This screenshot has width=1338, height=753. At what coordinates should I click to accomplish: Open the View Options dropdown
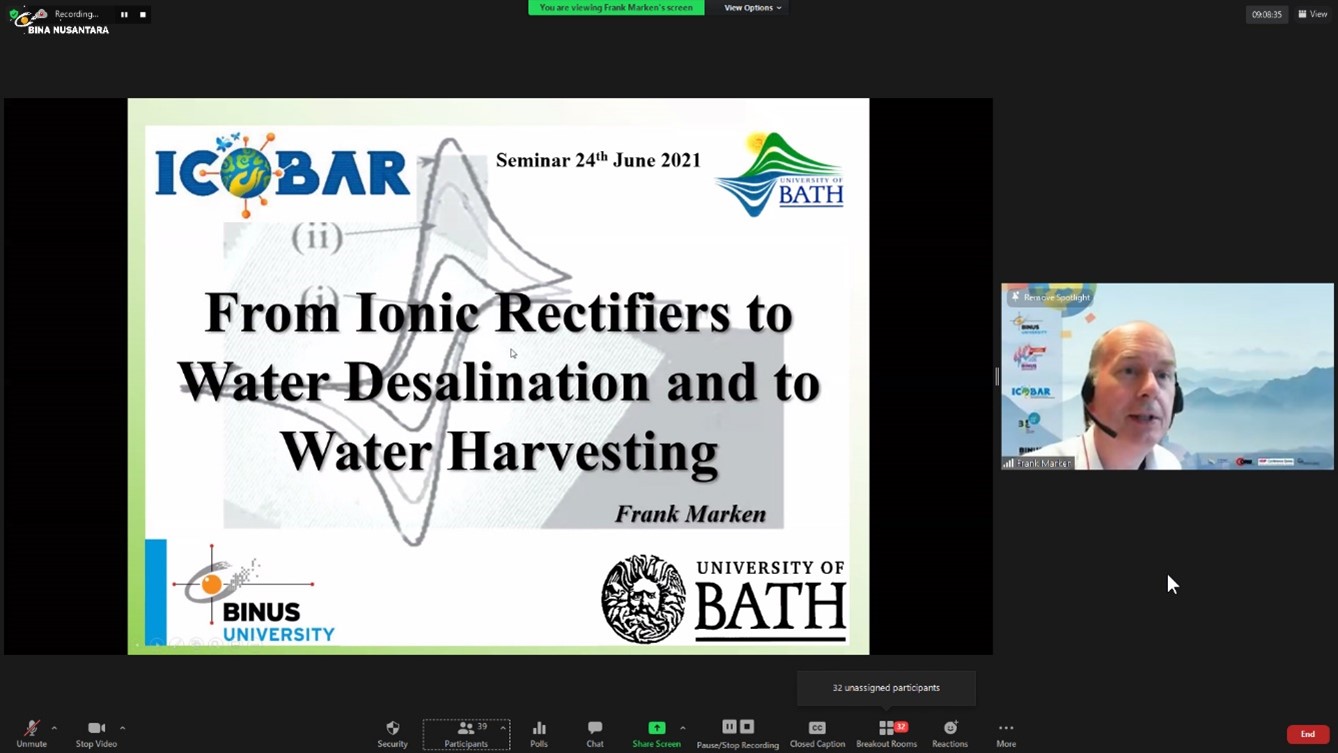coord(753,8)
